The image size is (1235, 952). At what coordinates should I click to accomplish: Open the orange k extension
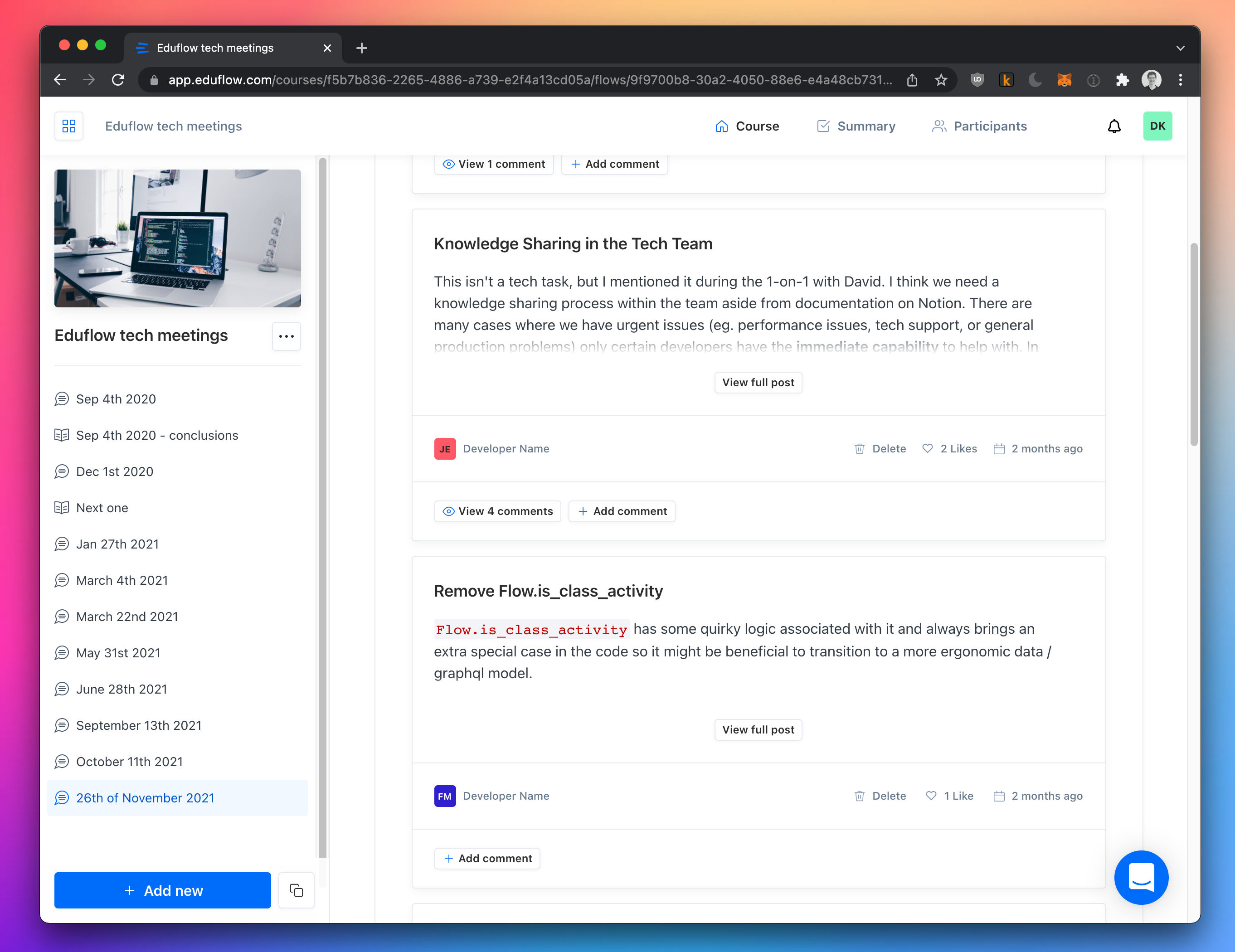click(x=1006, y=80)
